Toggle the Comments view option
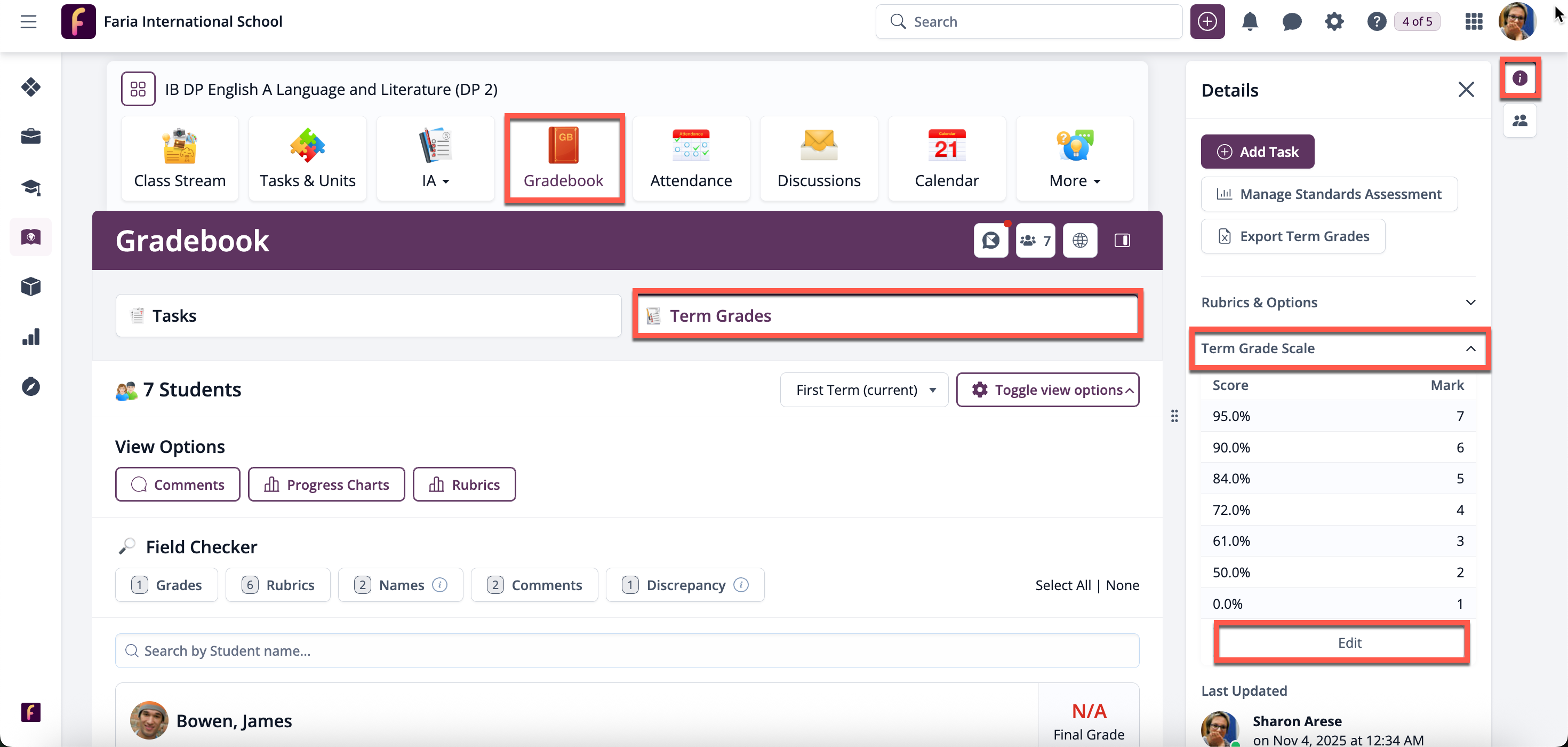This screenshot has width=1568, height=747. coord(177,484)
